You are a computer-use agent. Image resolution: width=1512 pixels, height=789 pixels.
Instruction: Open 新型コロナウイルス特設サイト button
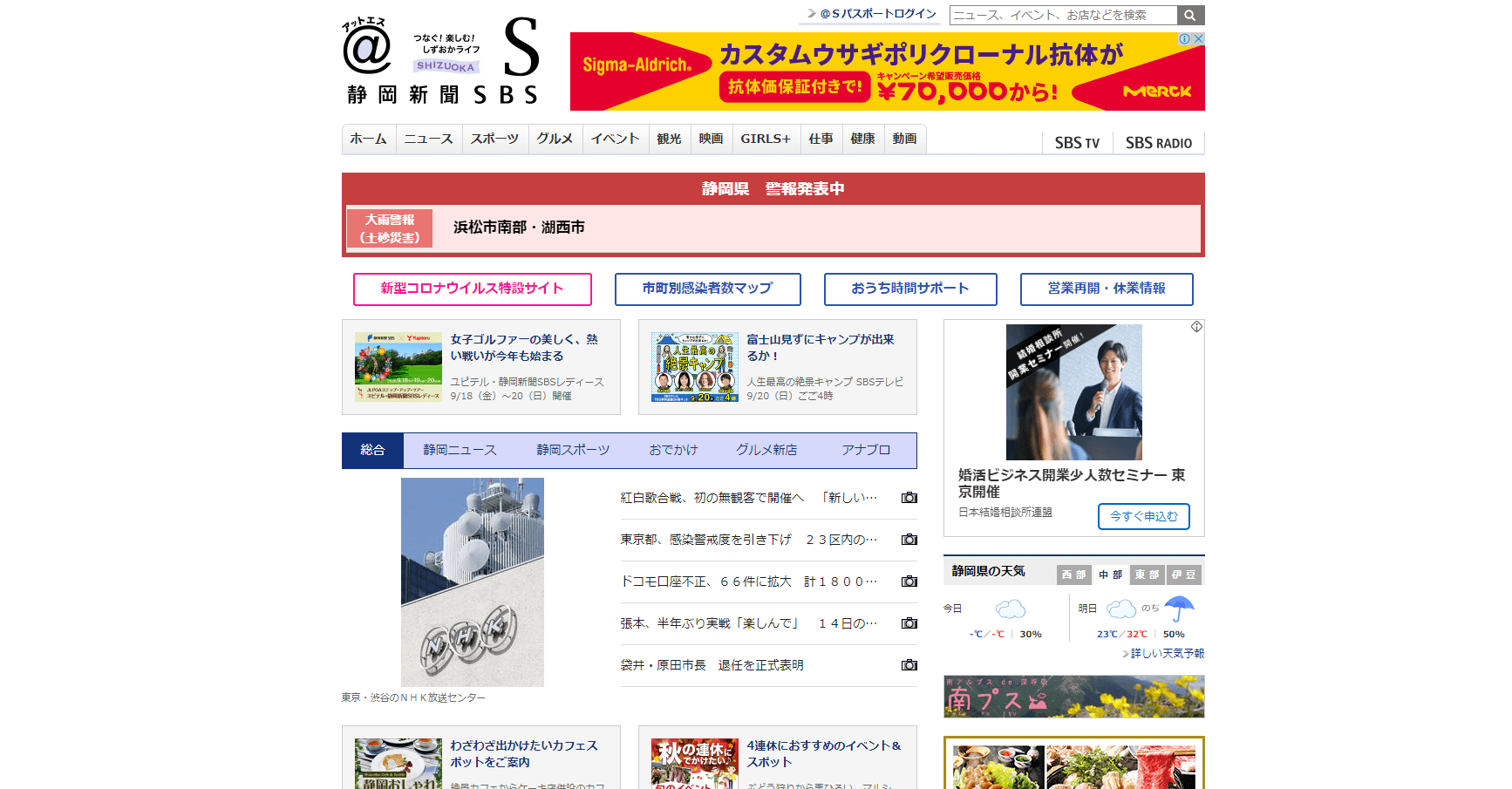tap(473, 289)
